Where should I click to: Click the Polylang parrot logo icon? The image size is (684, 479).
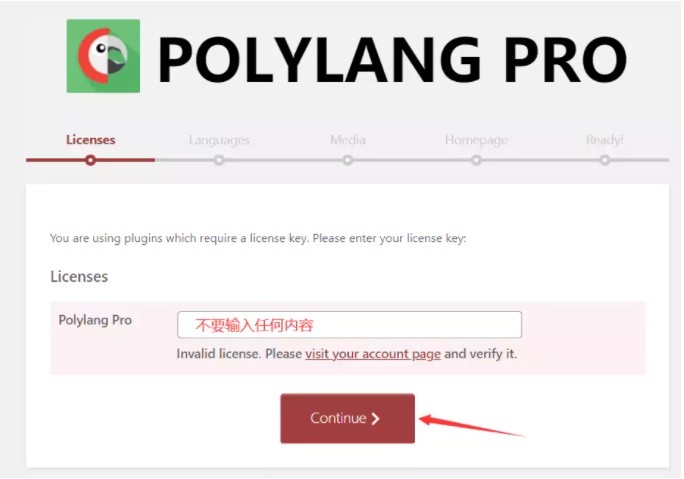pyautogui.click(x=103, y=56)
